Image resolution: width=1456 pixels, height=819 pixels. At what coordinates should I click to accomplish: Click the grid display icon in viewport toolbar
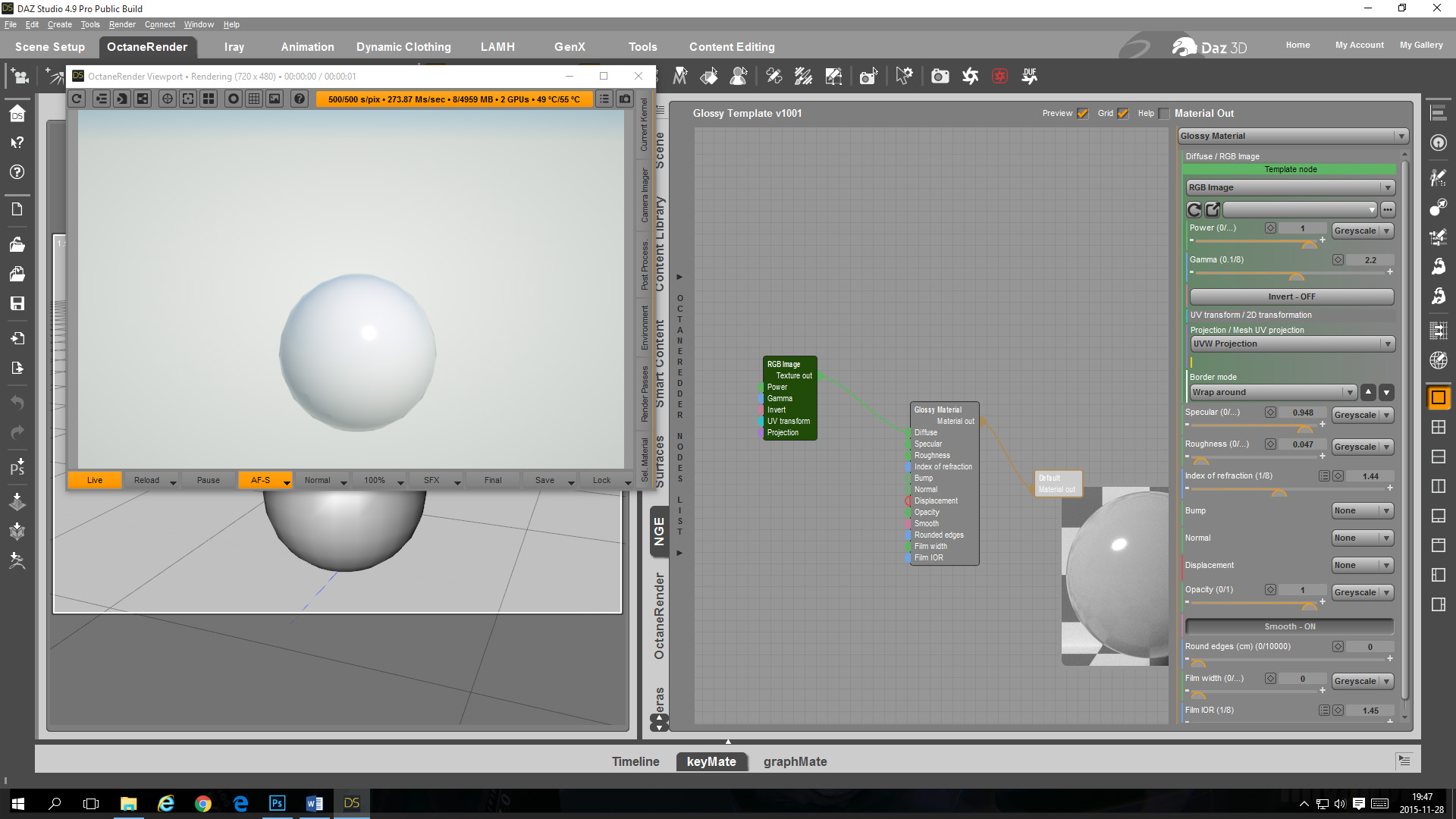tap(254, 99)
